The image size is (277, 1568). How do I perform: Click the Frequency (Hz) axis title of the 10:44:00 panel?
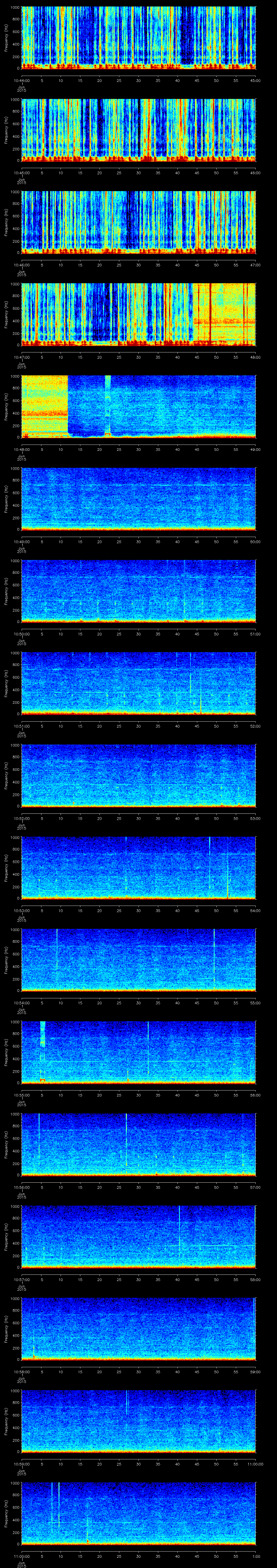[x=6, y=38]
